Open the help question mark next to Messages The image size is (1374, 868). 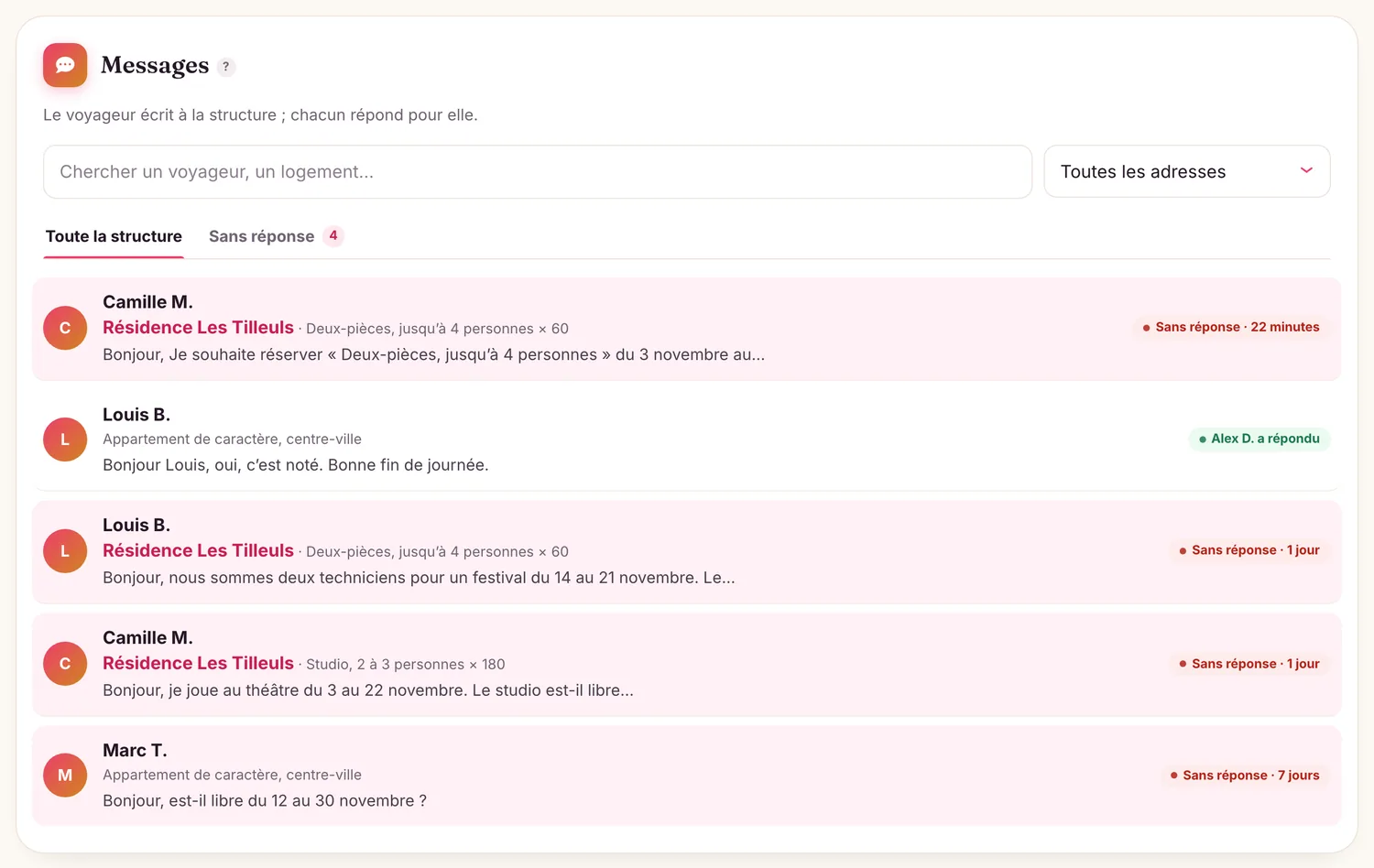point(226,67)
